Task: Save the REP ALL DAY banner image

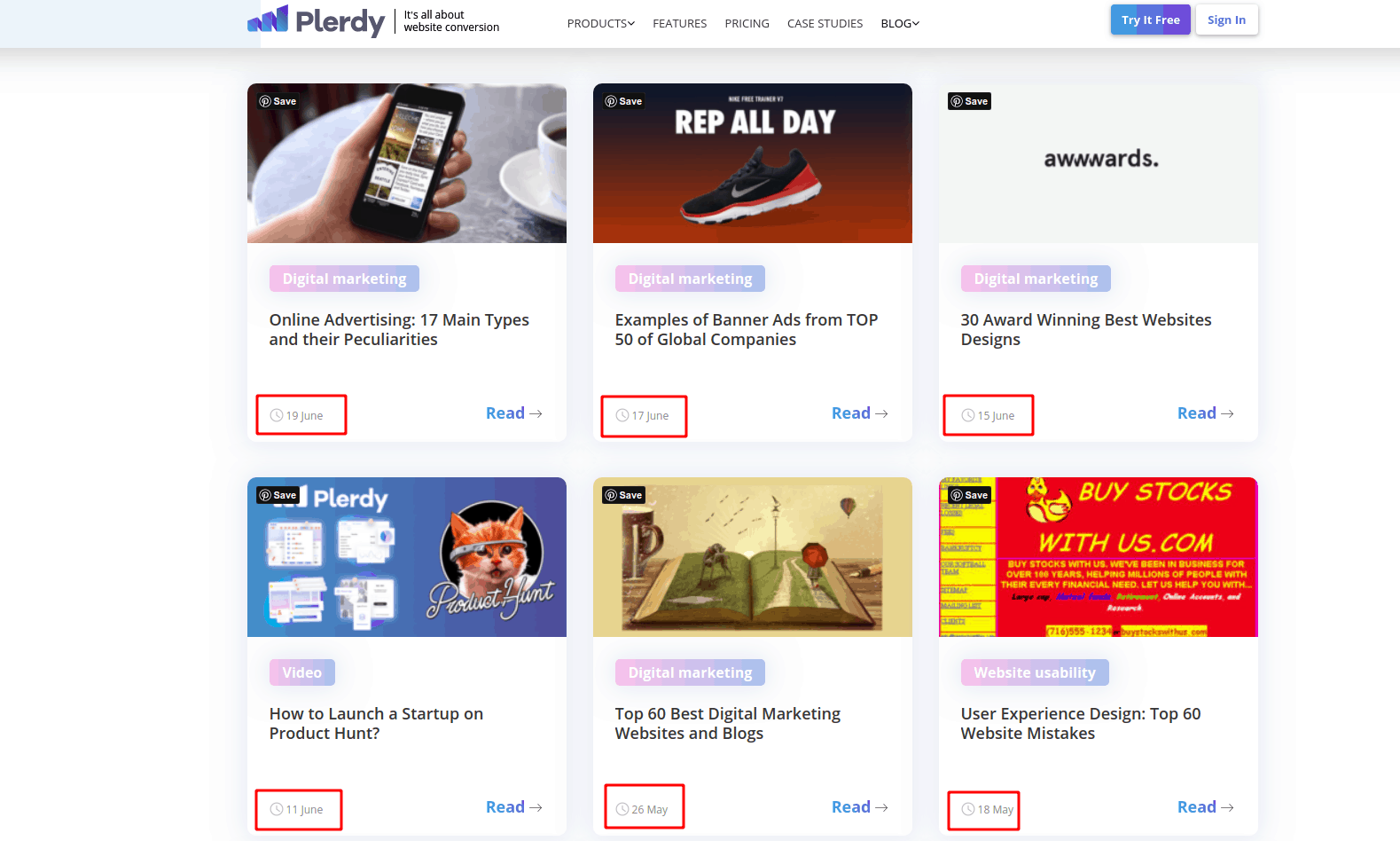Action: pyautogui.click(x=623, y=101)
